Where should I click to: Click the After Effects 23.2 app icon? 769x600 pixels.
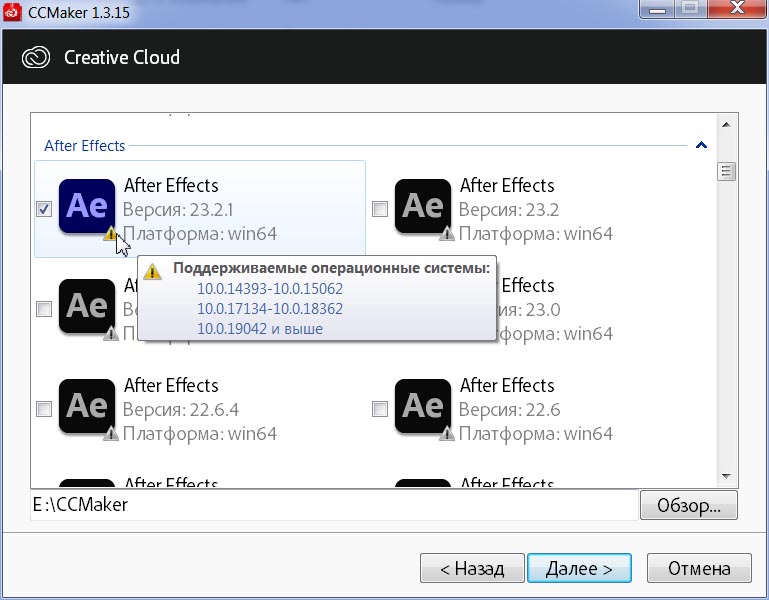click(423, 206)
